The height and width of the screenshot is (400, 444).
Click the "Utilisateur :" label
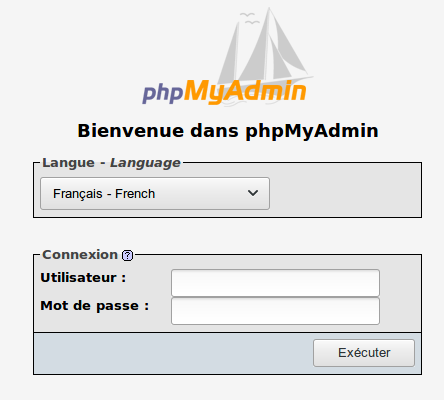83,278
